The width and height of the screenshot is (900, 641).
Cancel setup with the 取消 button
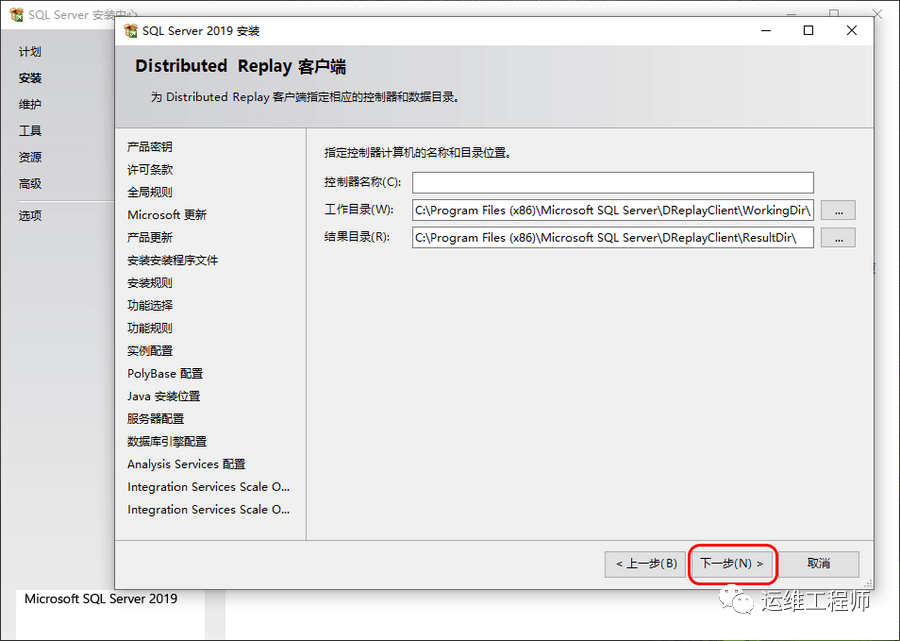coord(818,564)
